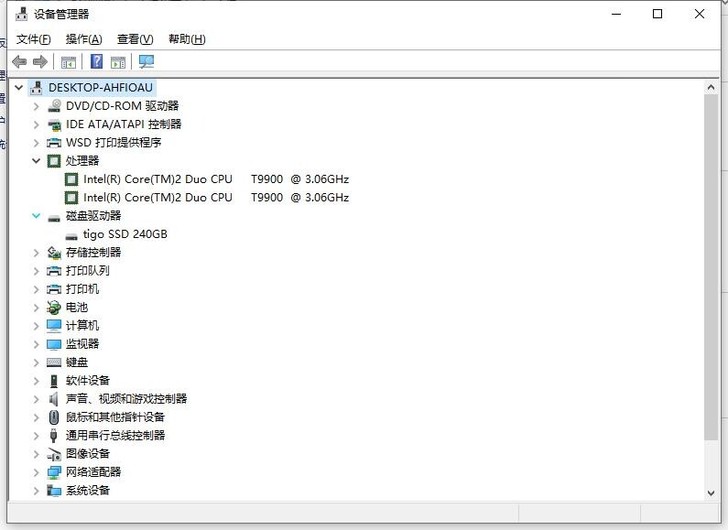Open the 查看(V) menu
Viewport: 728px width, 530px height.
135,39
